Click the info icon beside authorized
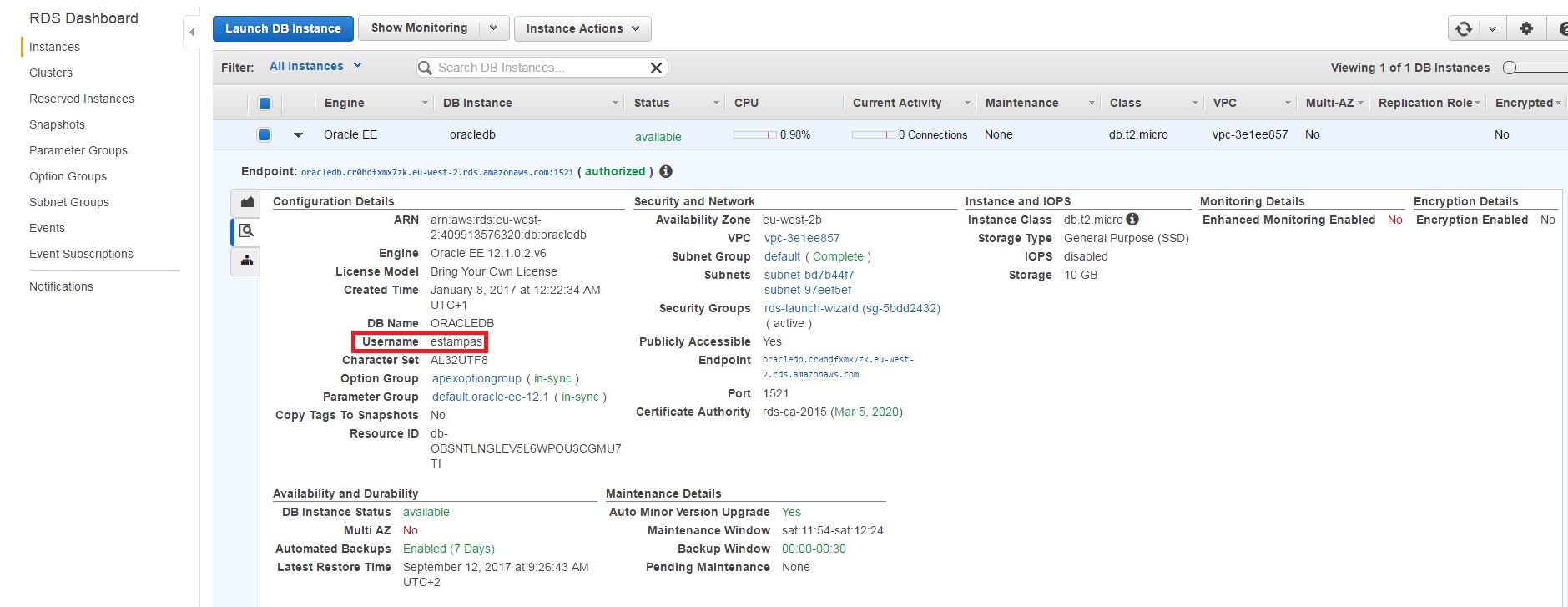 click(x=666, y=171)
